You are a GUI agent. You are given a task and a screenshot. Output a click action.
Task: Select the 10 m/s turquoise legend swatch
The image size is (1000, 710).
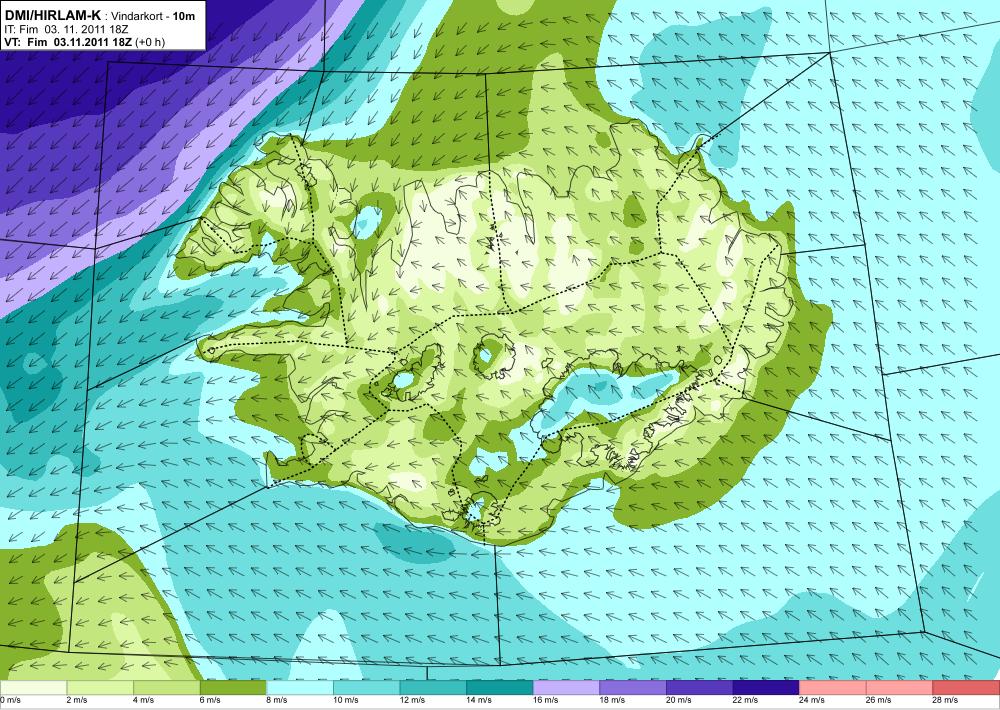click(x=366, y=688)
